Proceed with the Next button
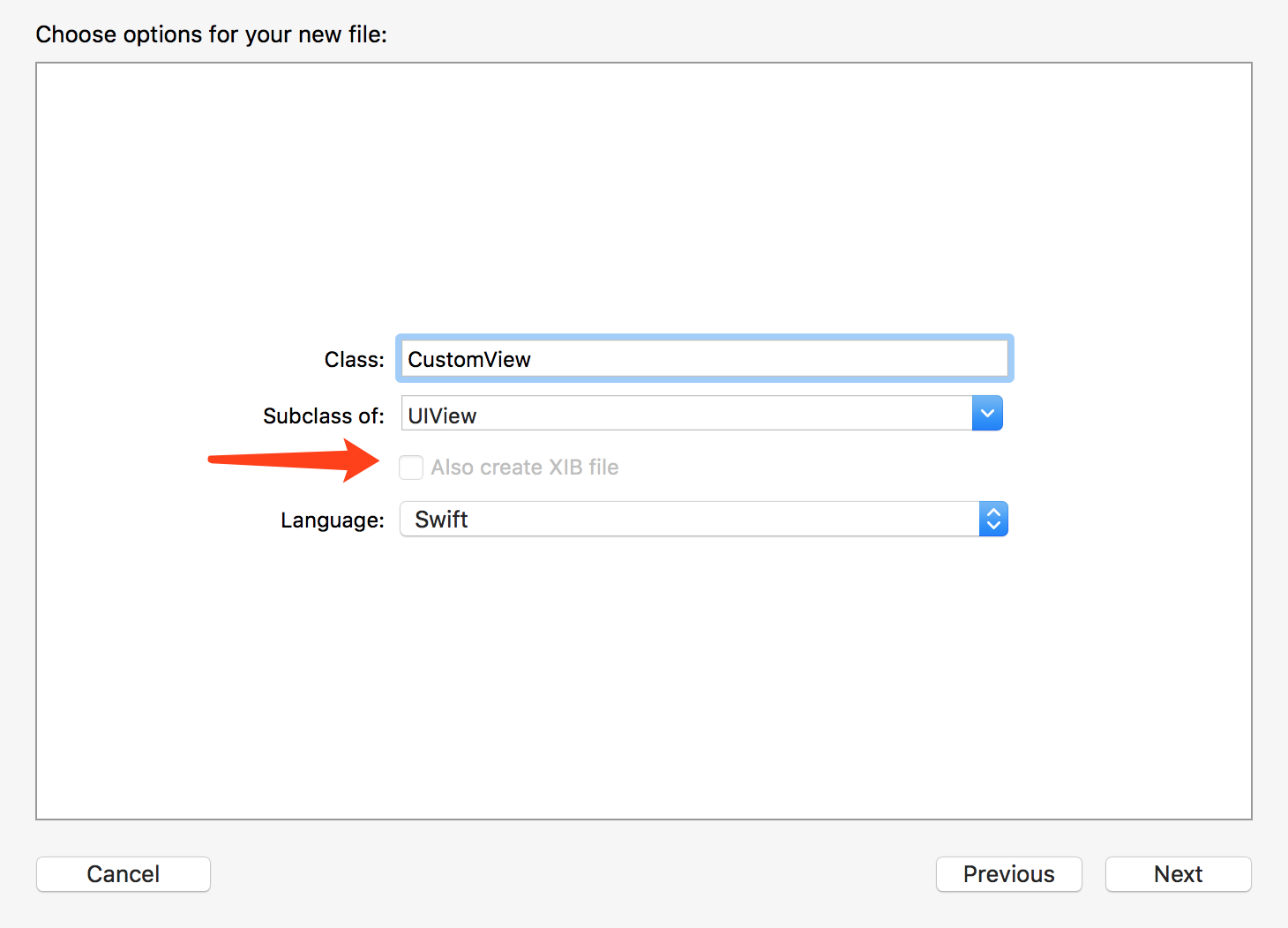The image size is (1288, 928). 1178,874
